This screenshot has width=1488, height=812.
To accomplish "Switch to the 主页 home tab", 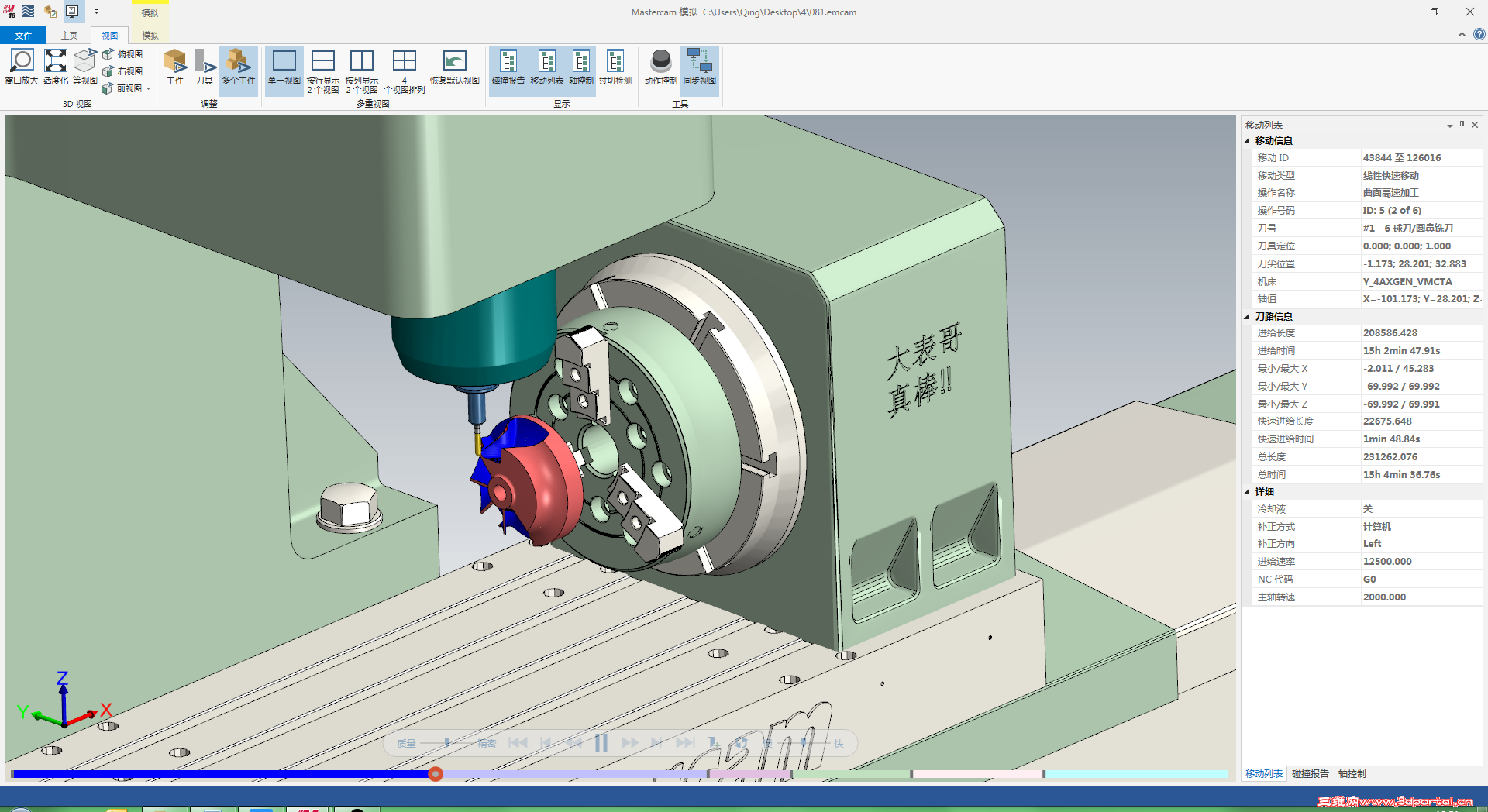I will tap(69, 36).
